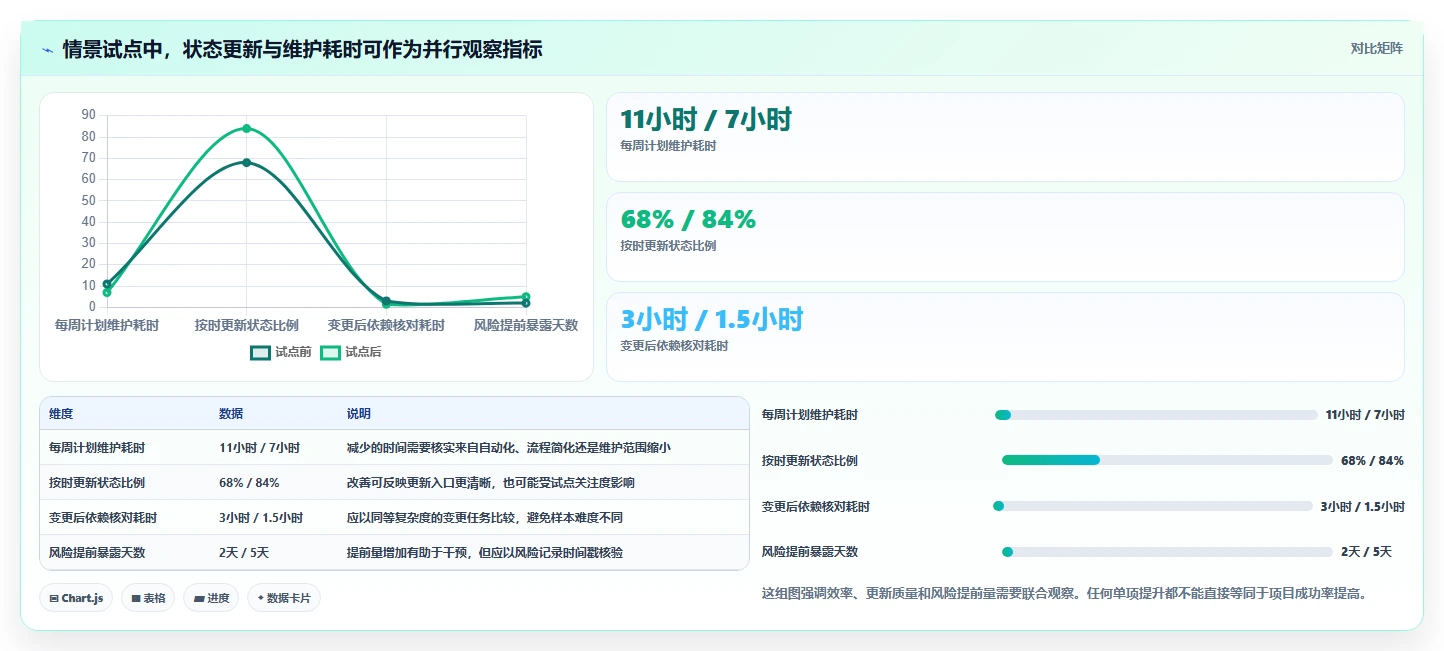Click x-axis label 每周计划维护耗时 on chart
The height and width of the screenshot is (651, 1444).
tap(107, 326)
